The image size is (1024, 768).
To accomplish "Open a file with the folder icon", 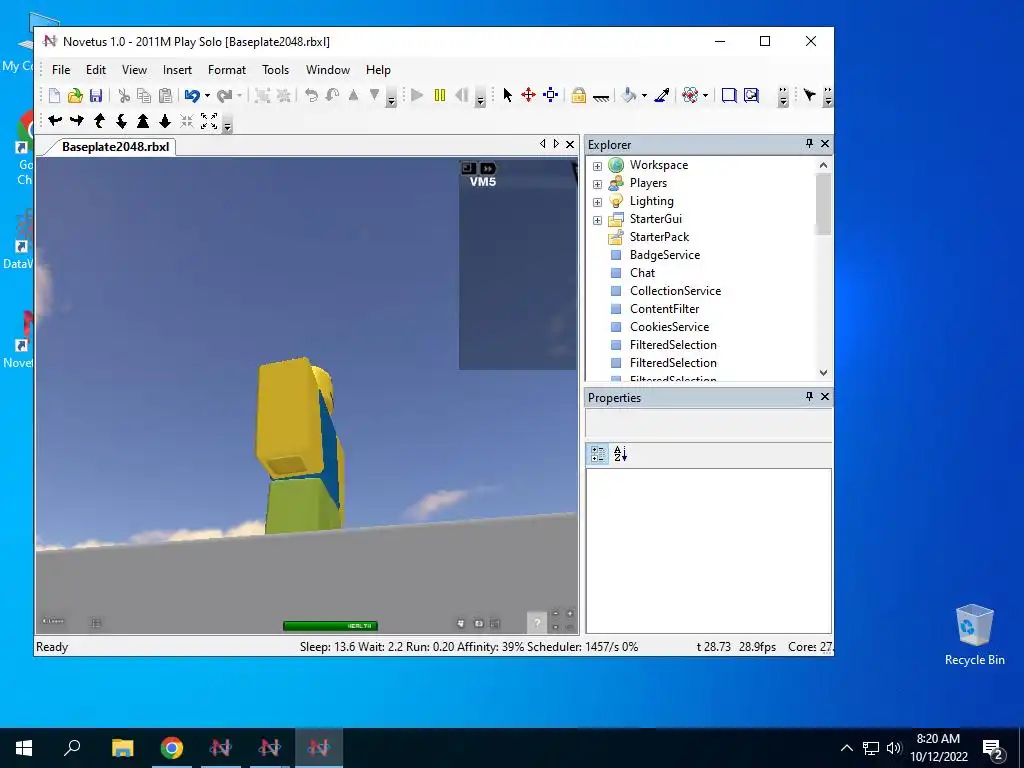I will [x=75, y=95].
